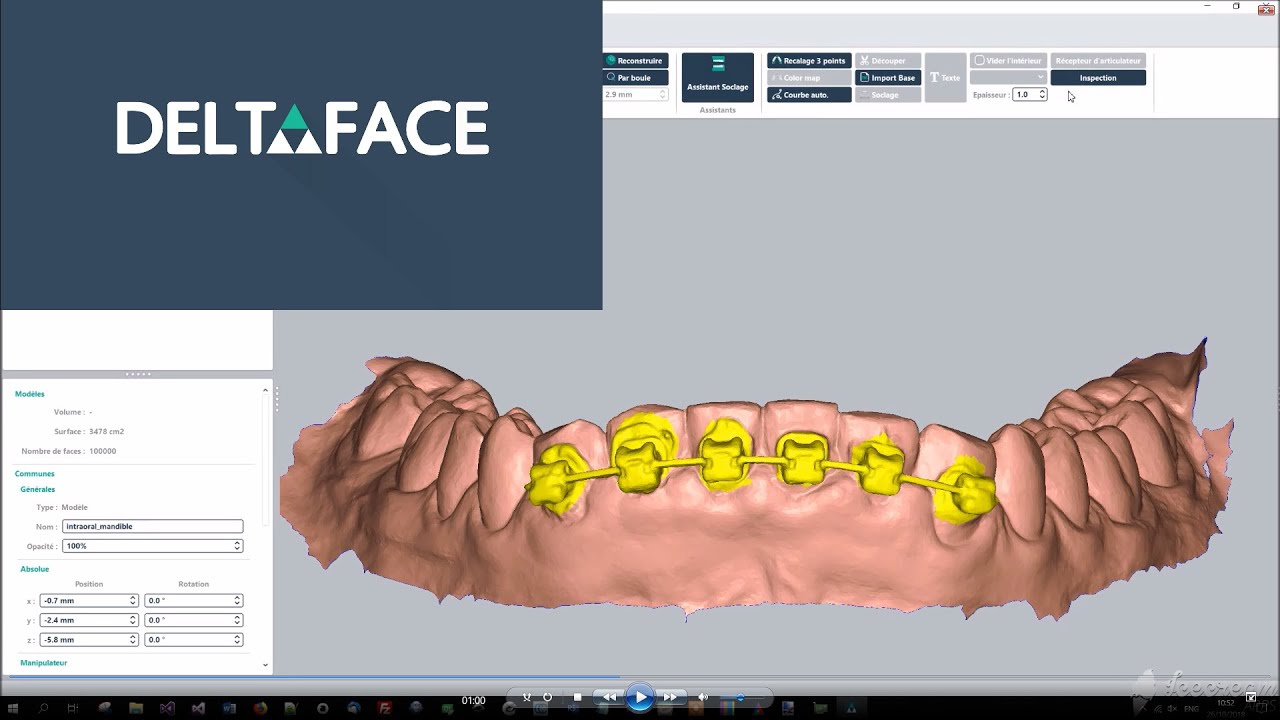Mute the media player sound
Screen dimensions: 1280x720
pos(703,697)
